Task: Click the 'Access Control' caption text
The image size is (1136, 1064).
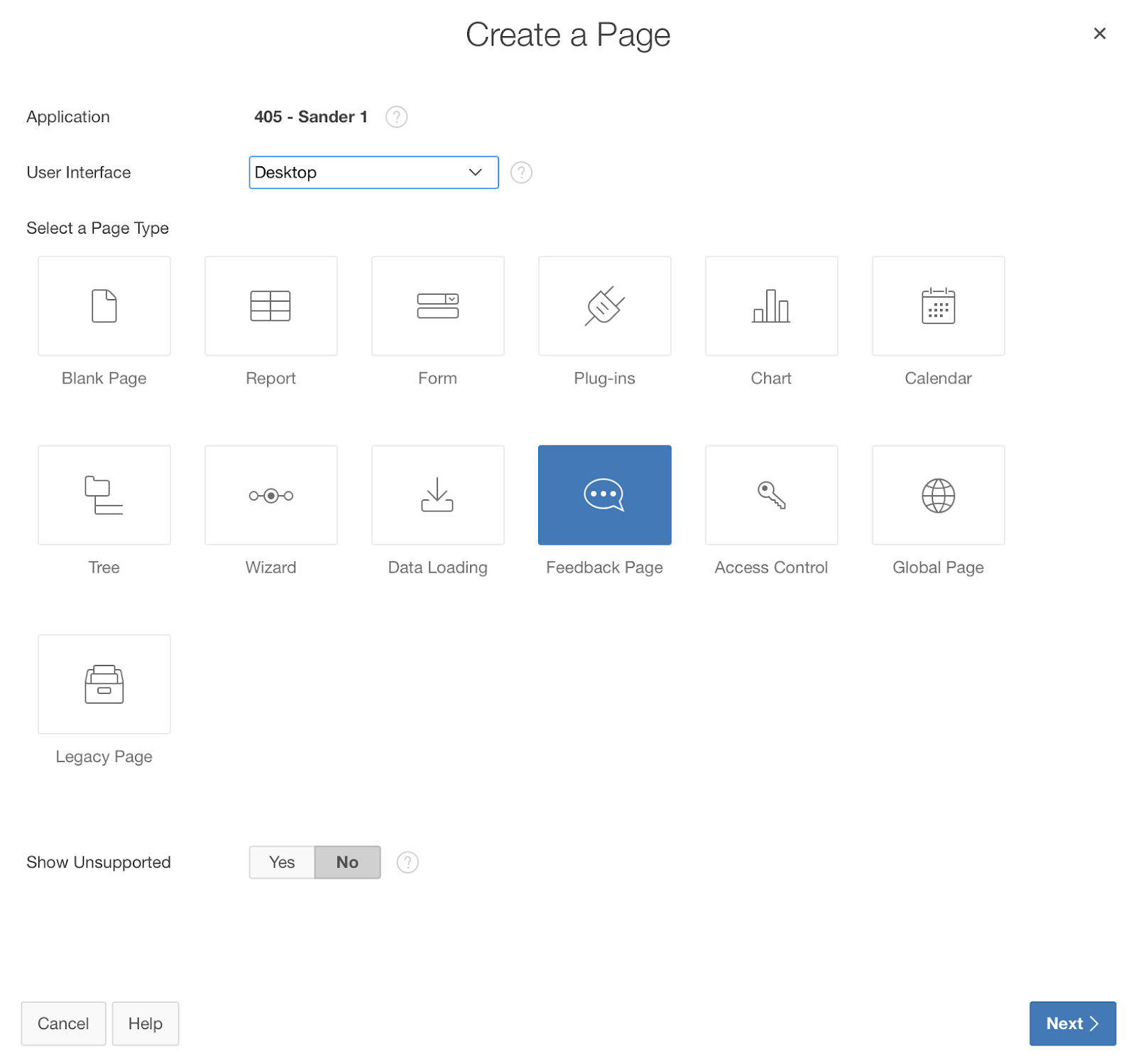Action: click(x=772, y=568)
